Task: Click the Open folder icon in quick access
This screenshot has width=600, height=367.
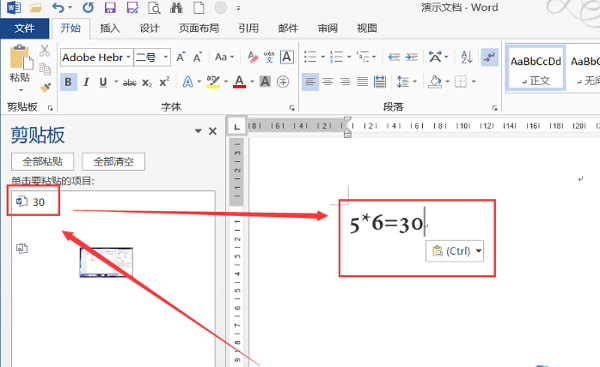Action: pyautogui.click(x=36, y=7)
